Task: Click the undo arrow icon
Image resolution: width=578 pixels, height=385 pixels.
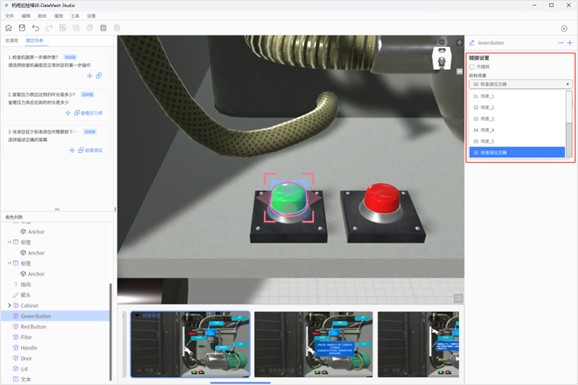Action: pyautogui.click(x=35, y=28)
